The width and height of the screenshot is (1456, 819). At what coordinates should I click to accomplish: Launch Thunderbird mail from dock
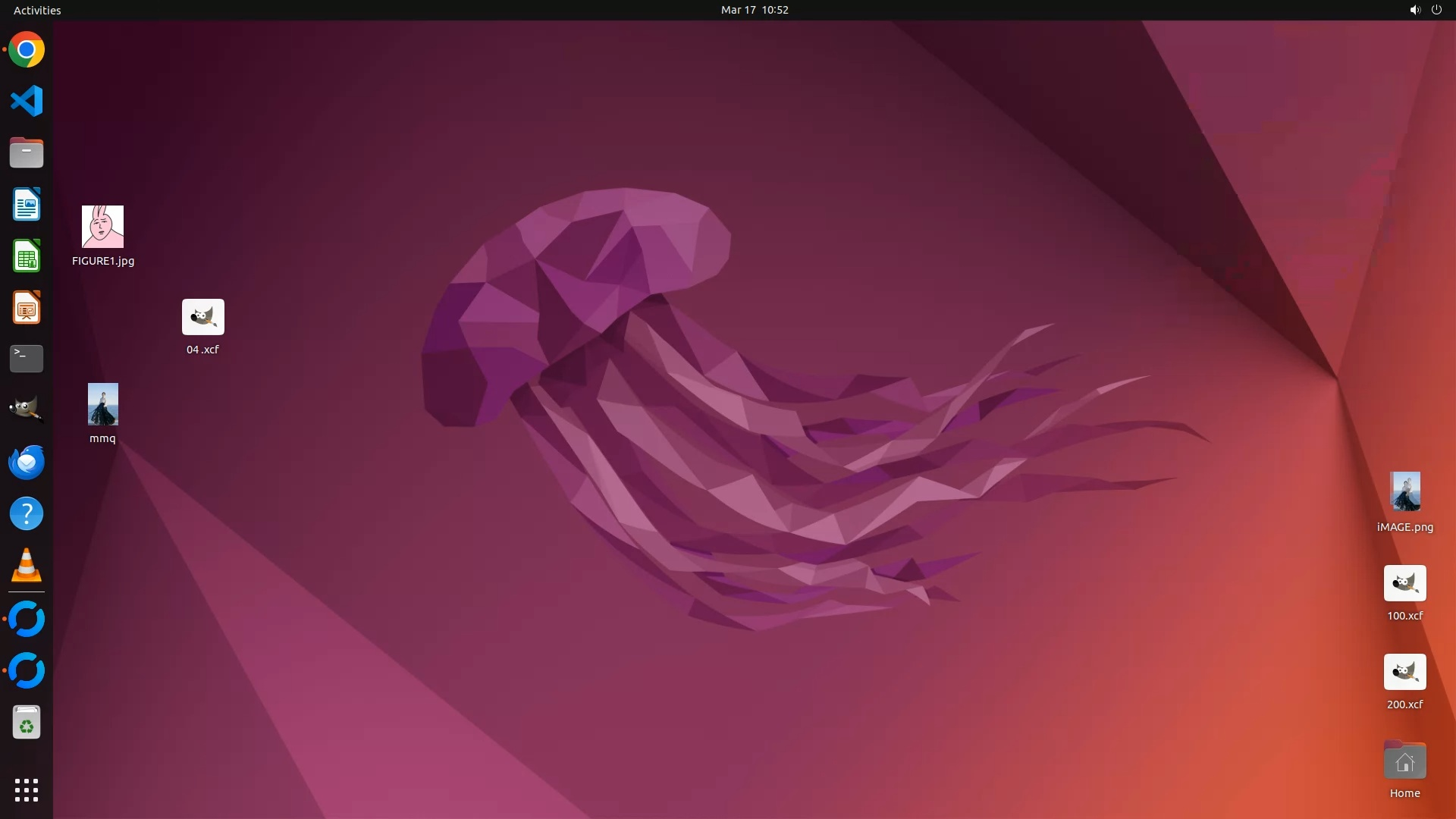click(27, 462)
